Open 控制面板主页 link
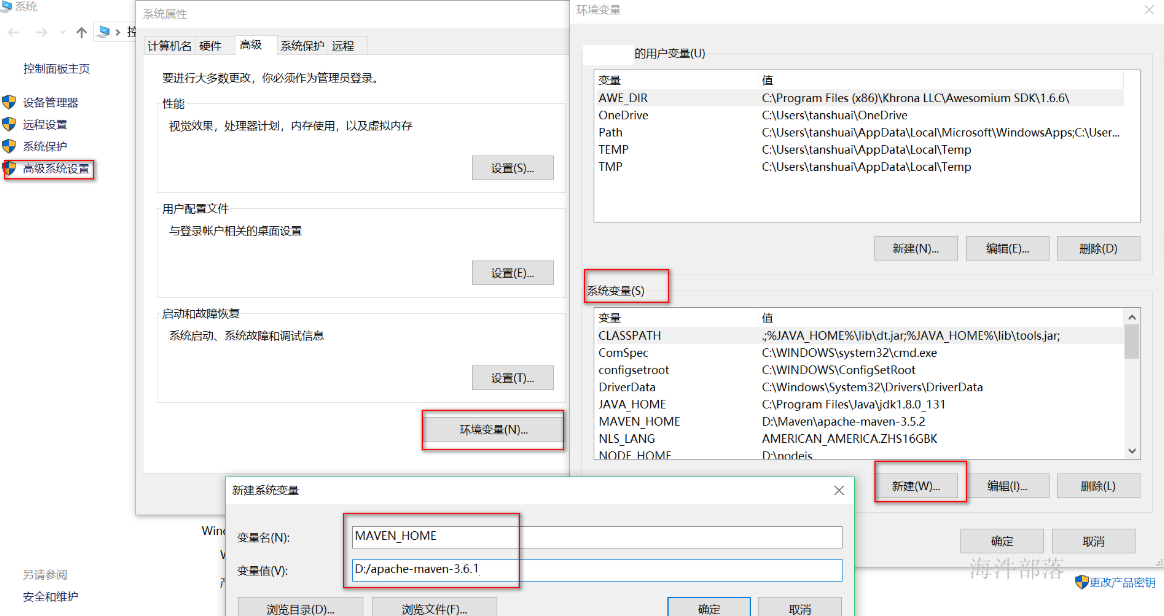The image size is (1164, 616). (x=56, y=68)
